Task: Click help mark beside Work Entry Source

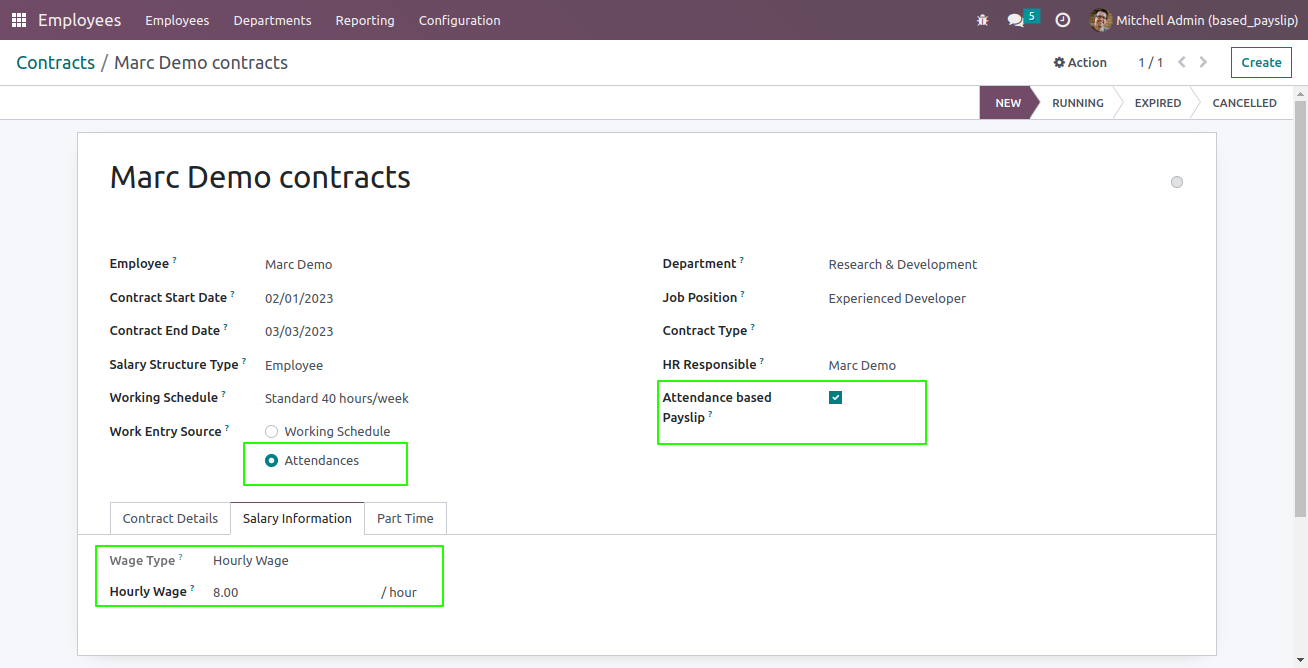Action: [x=227, y=428]
